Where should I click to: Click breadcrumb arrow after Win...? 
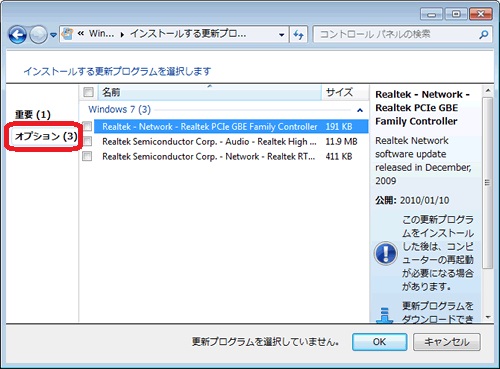point(122,34)
